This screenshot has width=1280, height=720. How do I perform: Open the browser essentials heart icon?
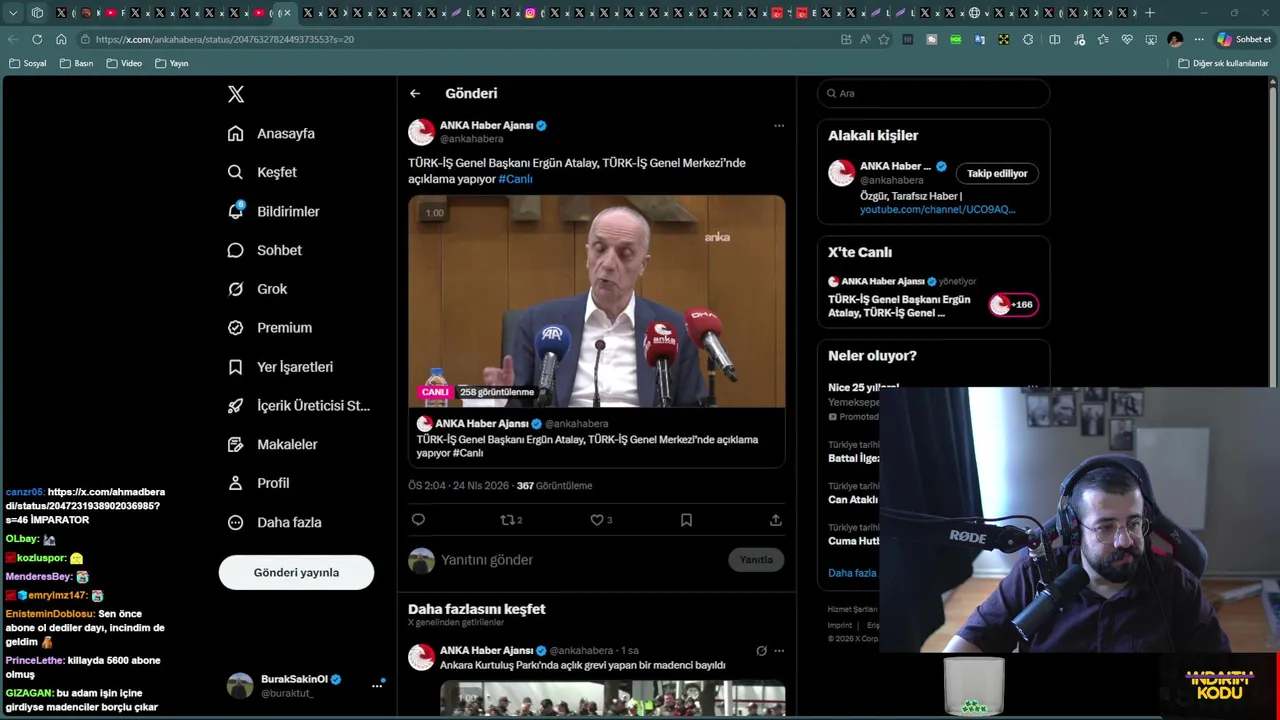[1127, 39]
